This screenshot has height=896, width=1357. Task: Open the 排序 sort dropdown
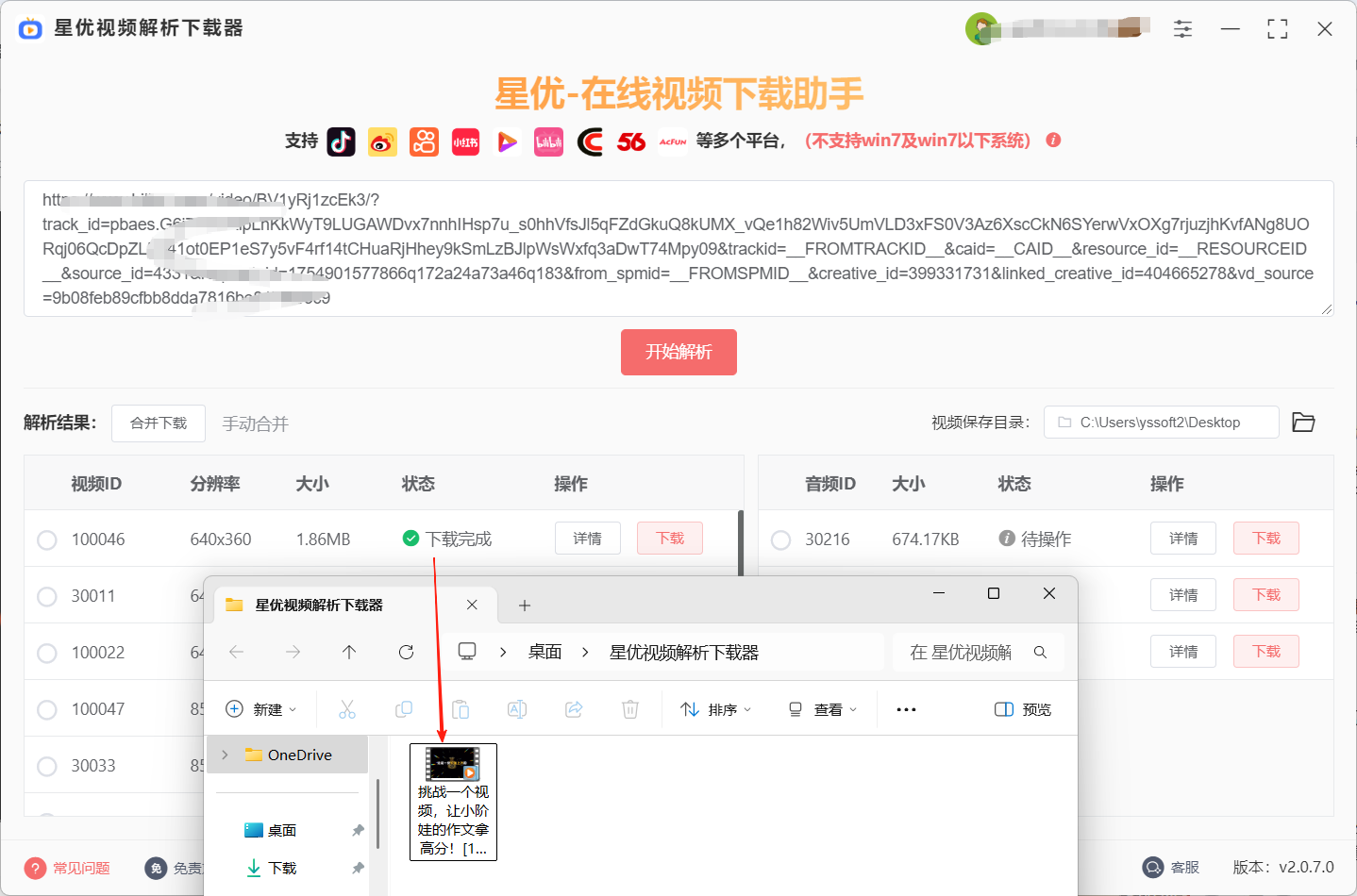(716, 709)
